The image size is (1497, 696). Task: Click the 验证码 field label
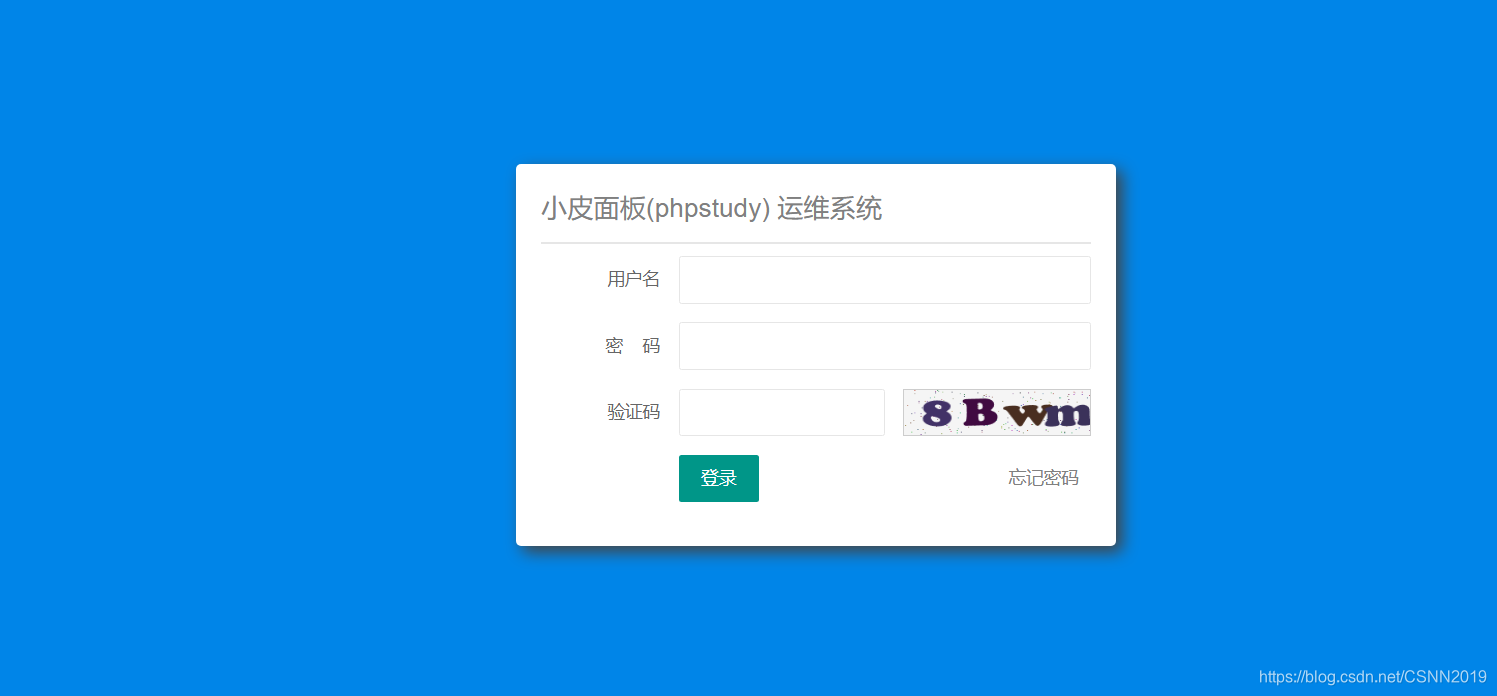[x=633, y=411]
